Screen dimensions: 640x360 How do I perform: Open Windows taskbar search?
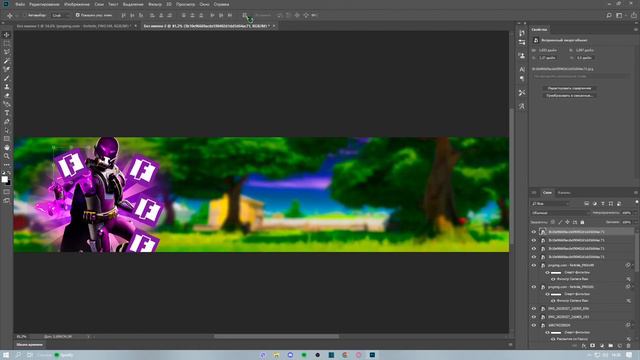[x=18, y=355]
